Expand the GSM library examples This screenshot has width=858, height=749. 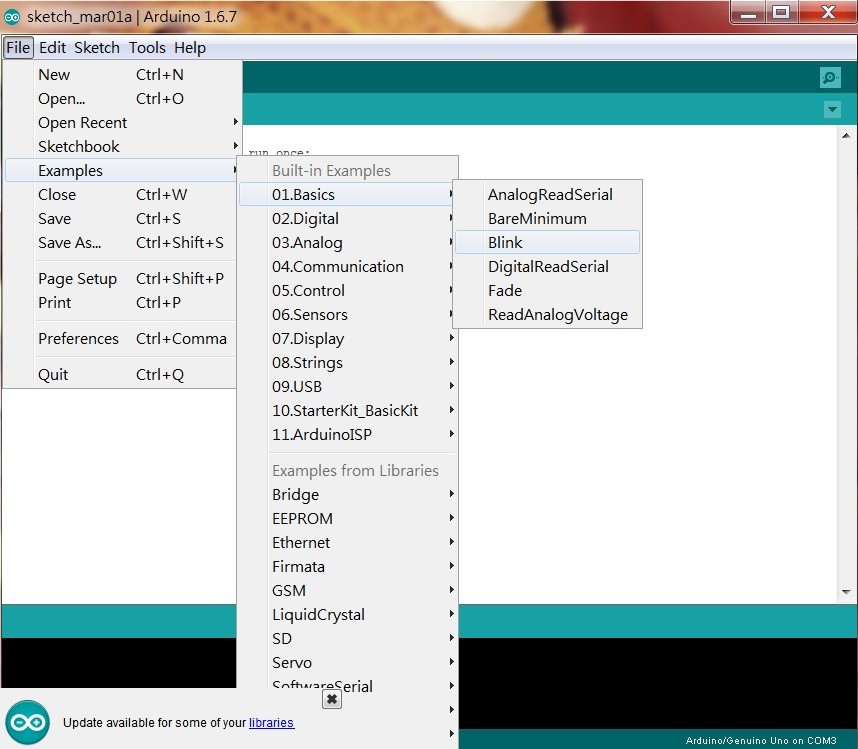(347, 591)
